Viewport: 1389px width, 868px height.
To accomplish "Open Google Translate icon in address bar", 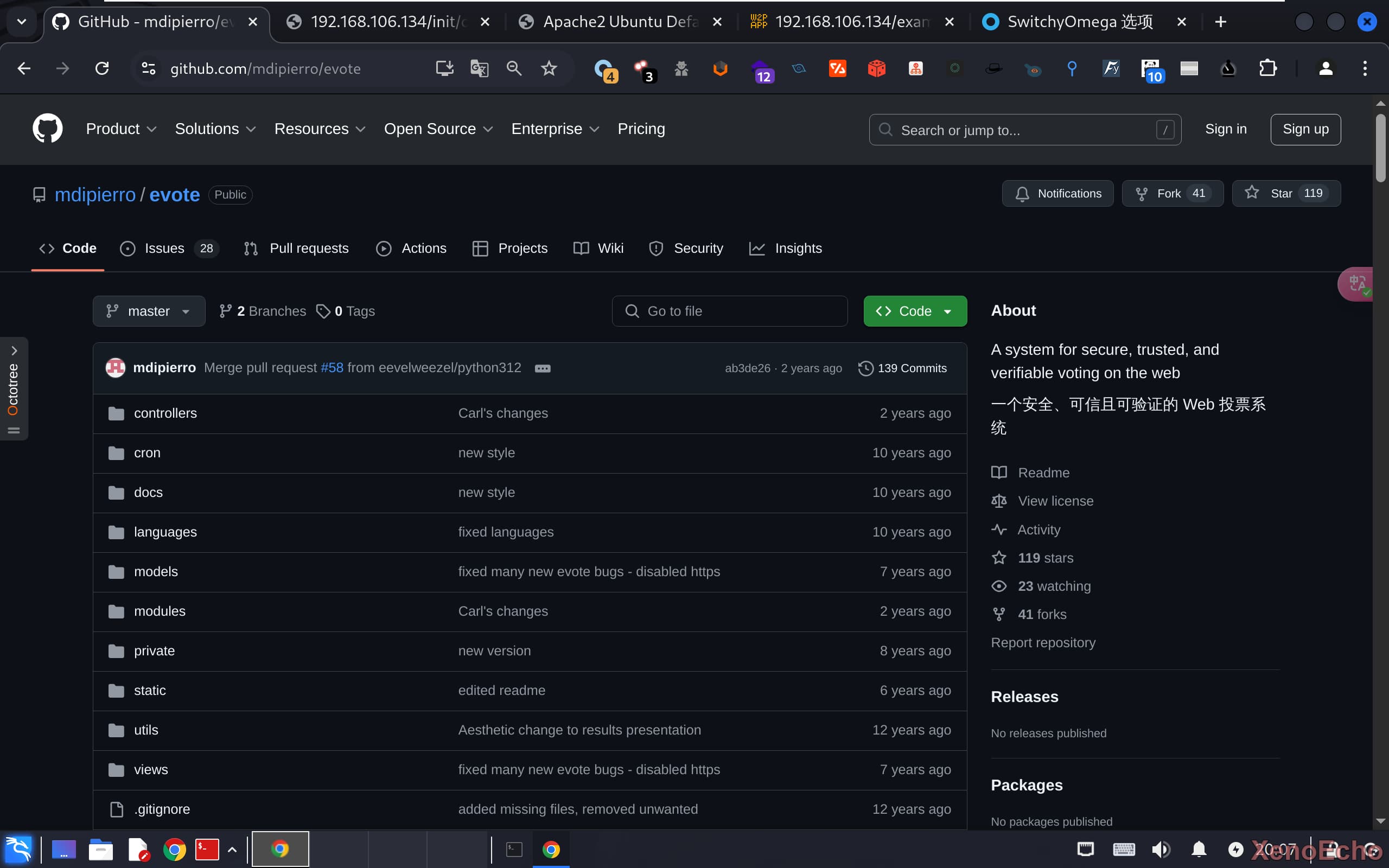I will click(x=479, y=69).
